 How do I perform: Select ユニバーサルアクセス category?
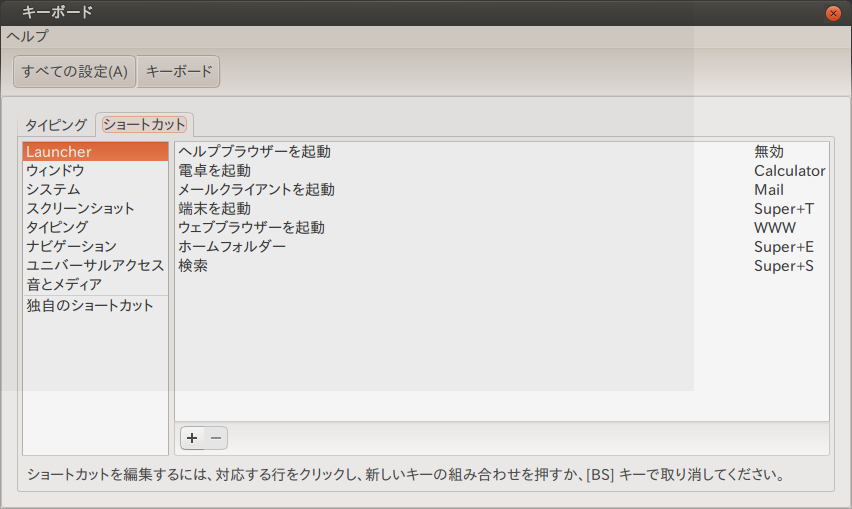pos(96,265)
